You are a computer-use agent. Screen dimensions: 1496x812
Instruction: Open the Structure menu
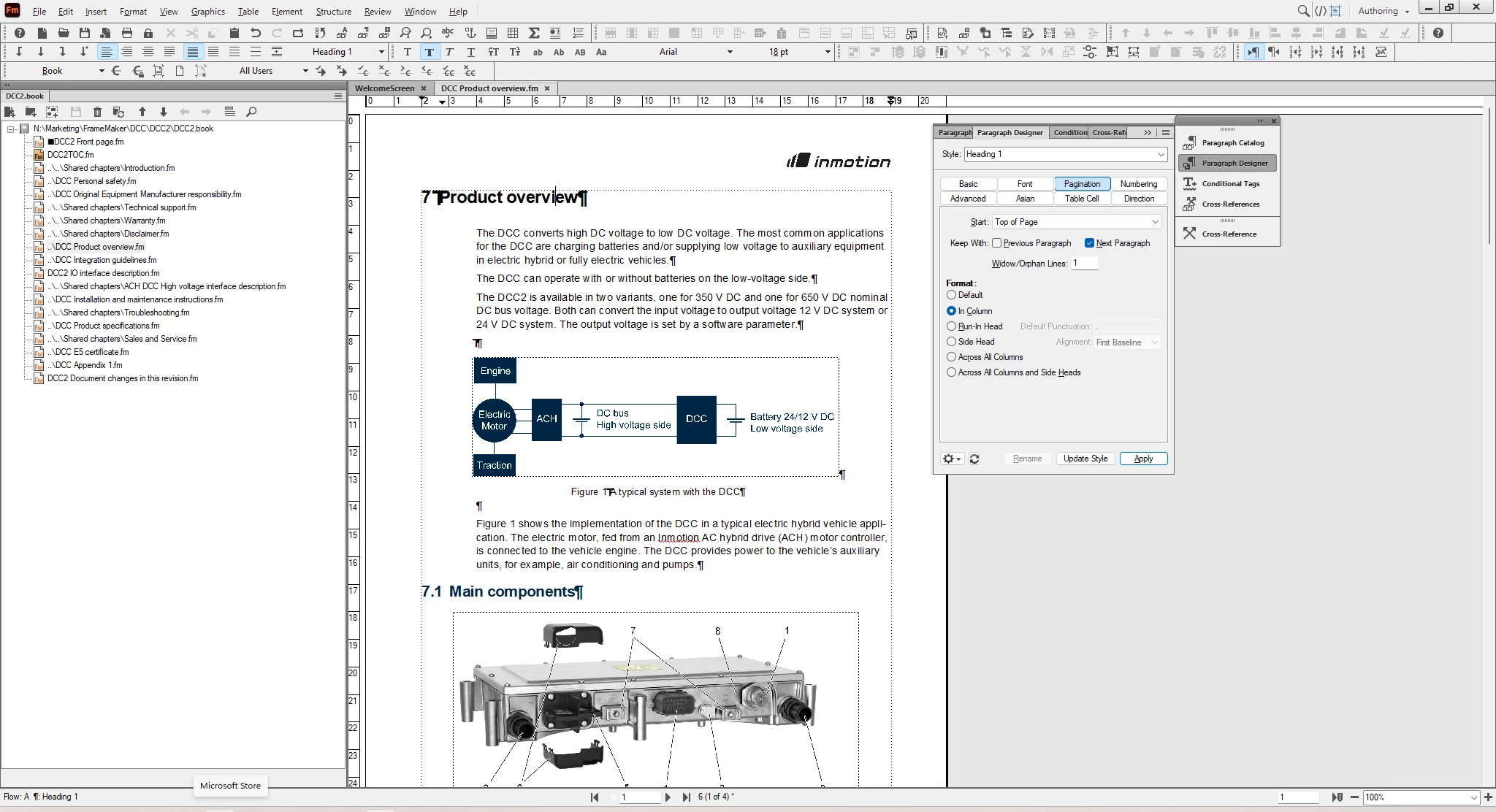click(x=333, y=11)
